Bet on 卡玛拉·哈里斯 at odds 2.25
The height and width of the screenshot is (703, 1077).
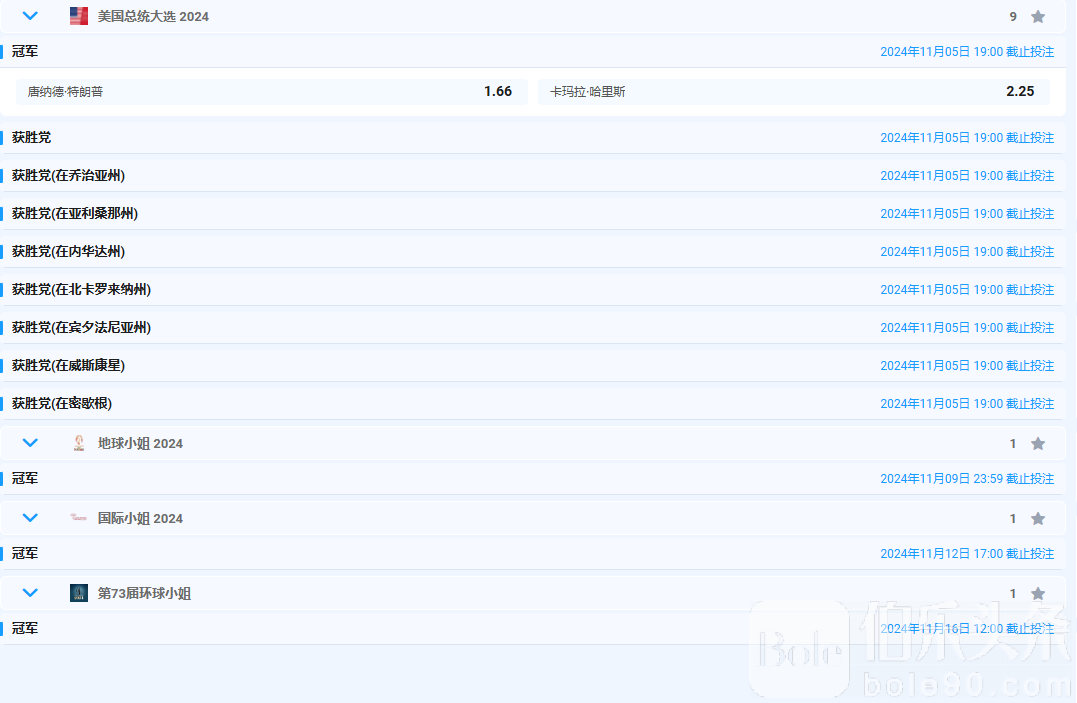(x=794, y=91)
